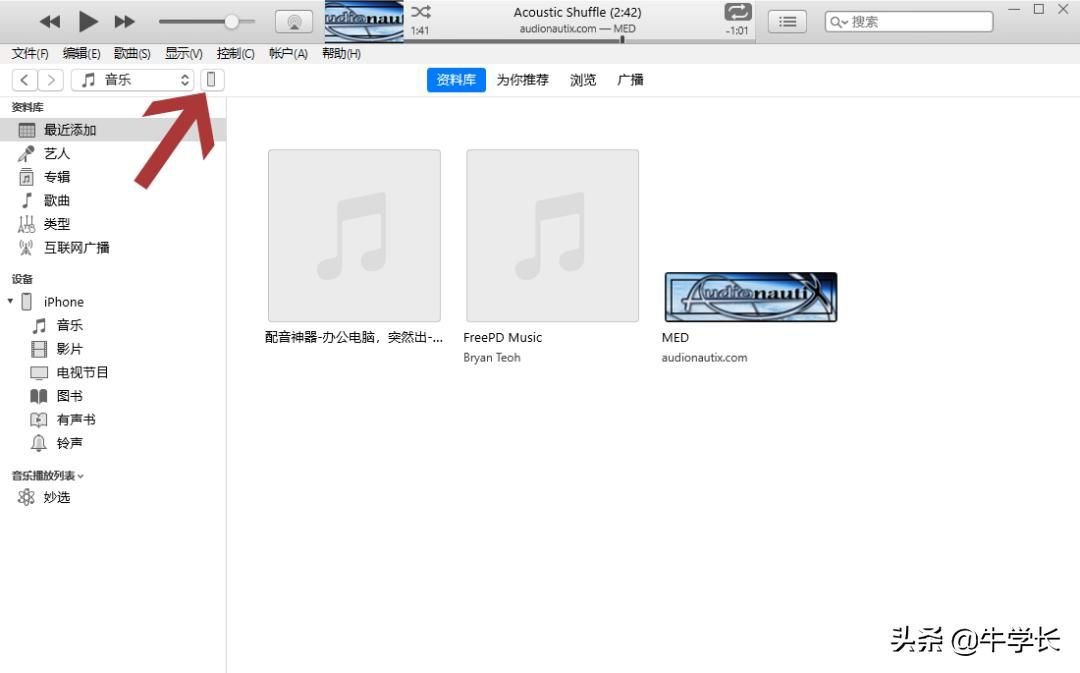Open the MED Audionautix album artwork
Screen dimensions: 1080x673
coord(751,297)
